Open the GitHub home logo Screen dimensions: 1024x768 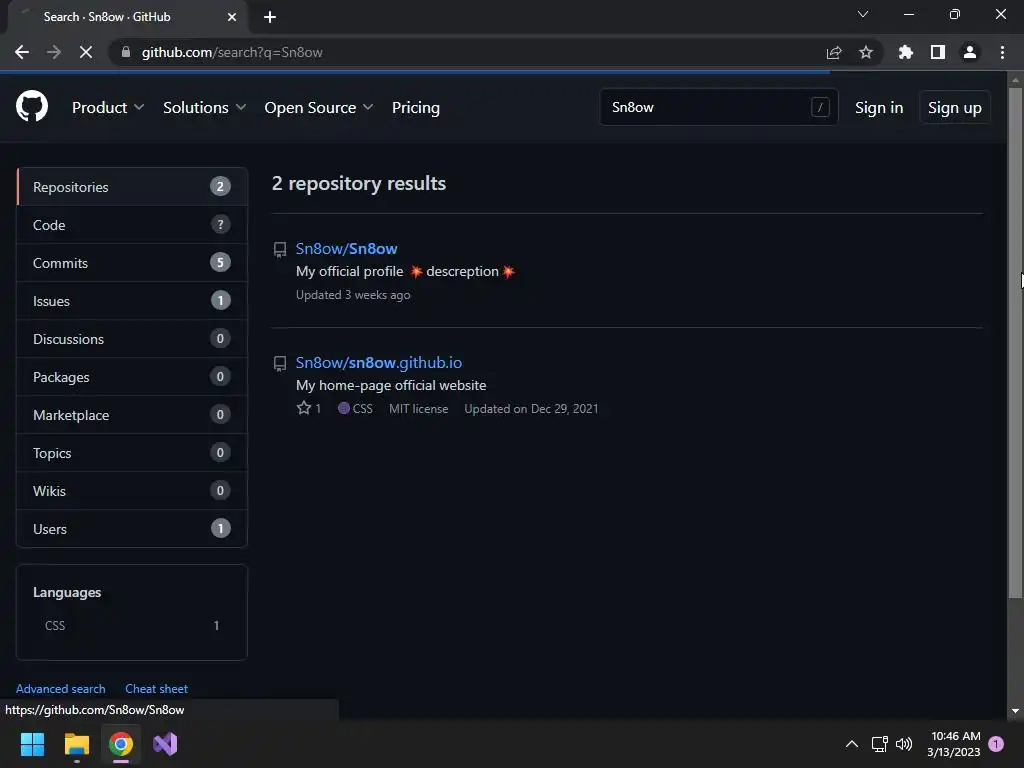tap(31, 106)
